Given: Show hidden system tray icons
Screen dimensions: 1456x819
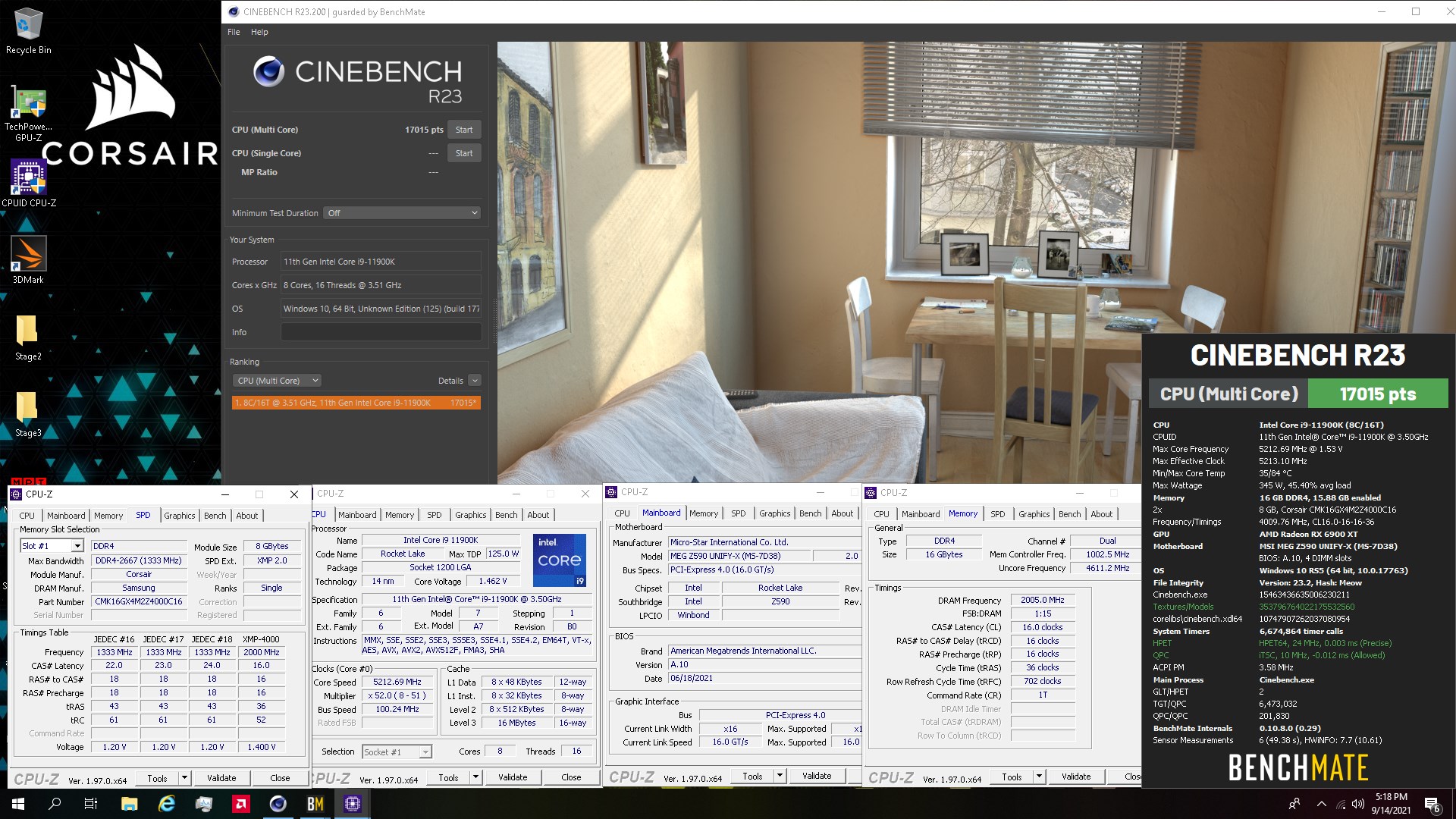Looking at the screenshot, I should click(x=1322, y=804).
